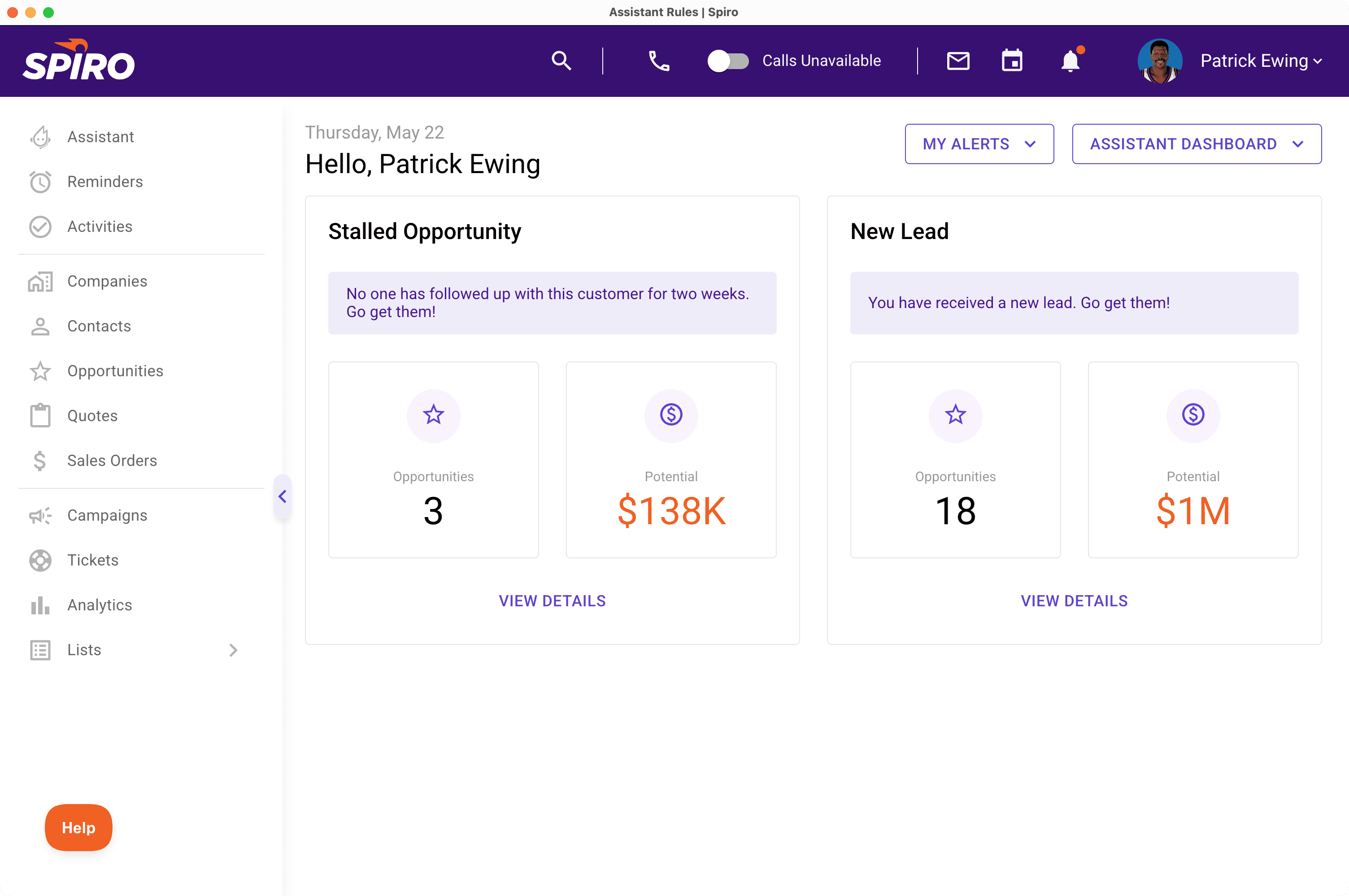Collapse the sidebar with the arrow handle
Viewport: 1349px width, 896px height.
pyautogui.click(x=282, y=496)
